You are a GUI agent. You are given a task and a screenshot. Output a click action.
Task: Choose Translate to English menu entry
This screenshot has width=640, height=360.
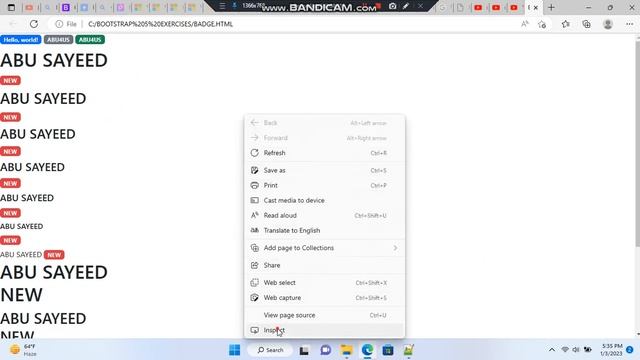pyautogui.click(x=324, y=230)
